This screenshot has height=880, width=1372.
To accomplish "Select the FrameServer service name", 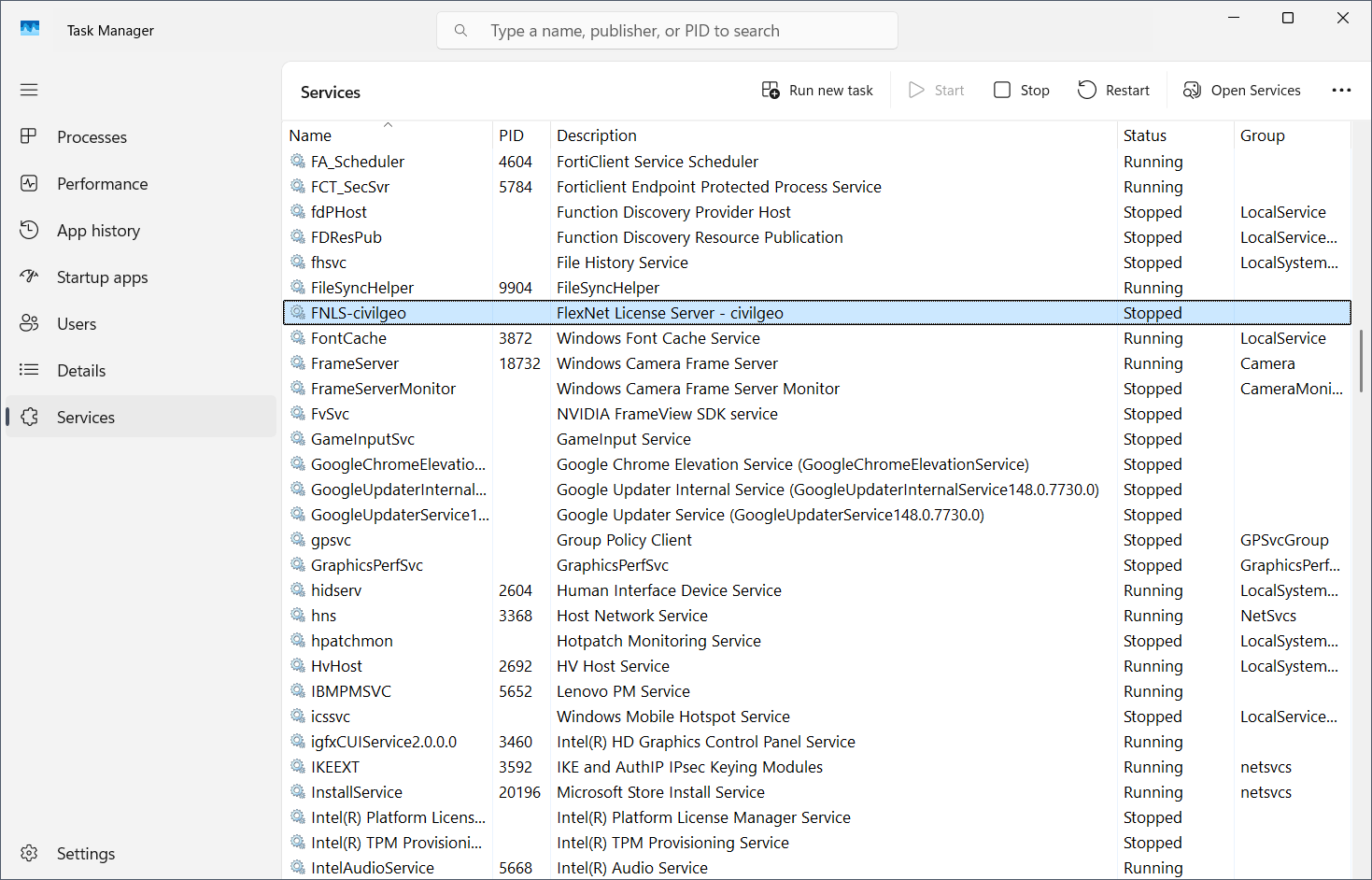I will 355,363.
